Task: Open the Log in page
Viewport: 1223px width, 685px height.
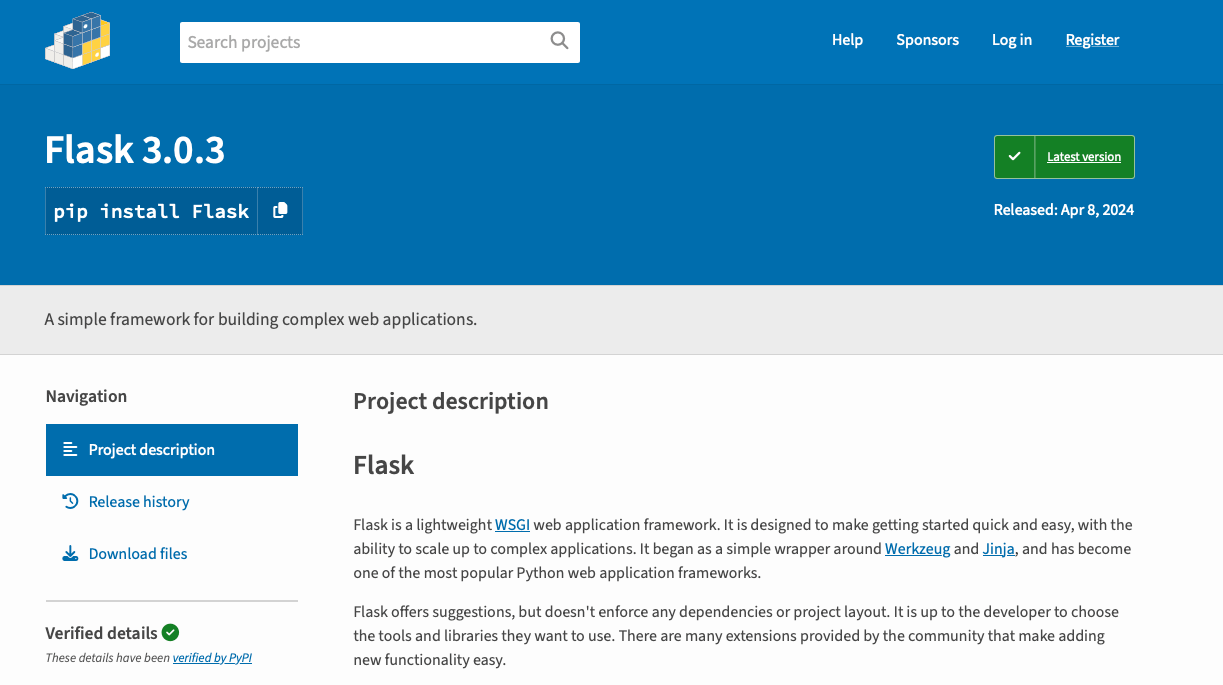Action: coord(1011,40)
